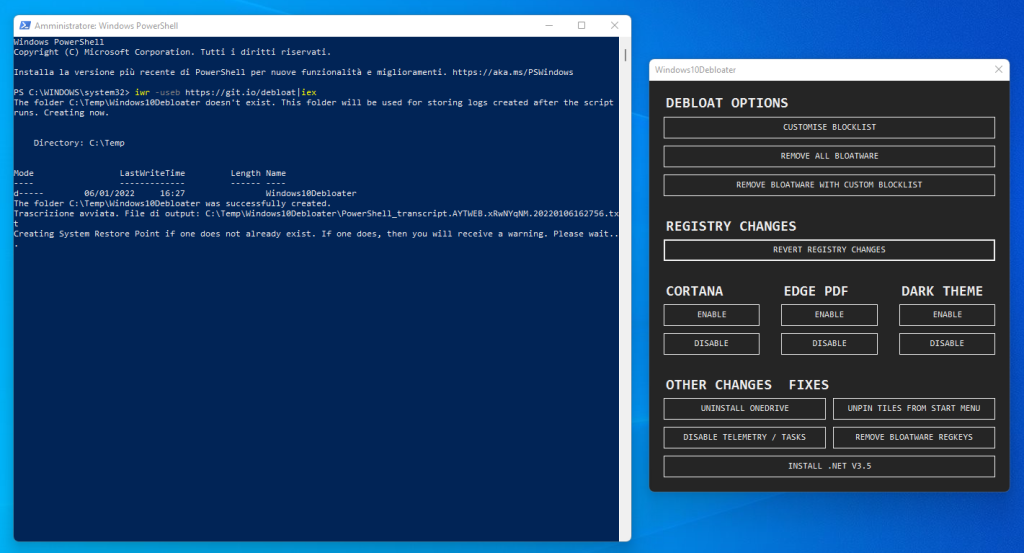Click the PowerShell icon in title bar
The image size is (1024, 553).
(25, 25)
